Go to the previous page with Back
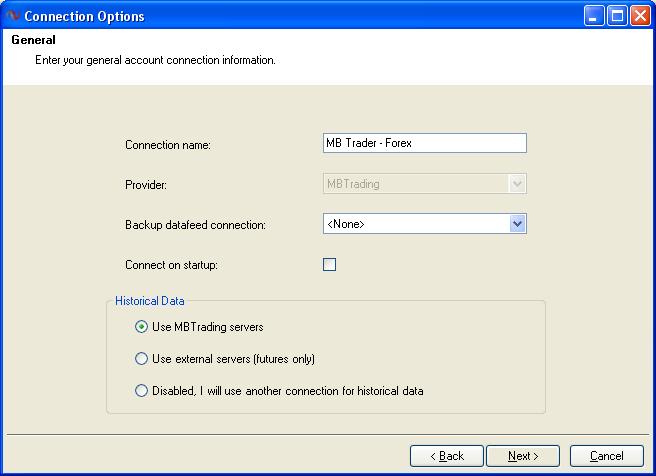Screen dimensions: 656x476 point(447,456)
